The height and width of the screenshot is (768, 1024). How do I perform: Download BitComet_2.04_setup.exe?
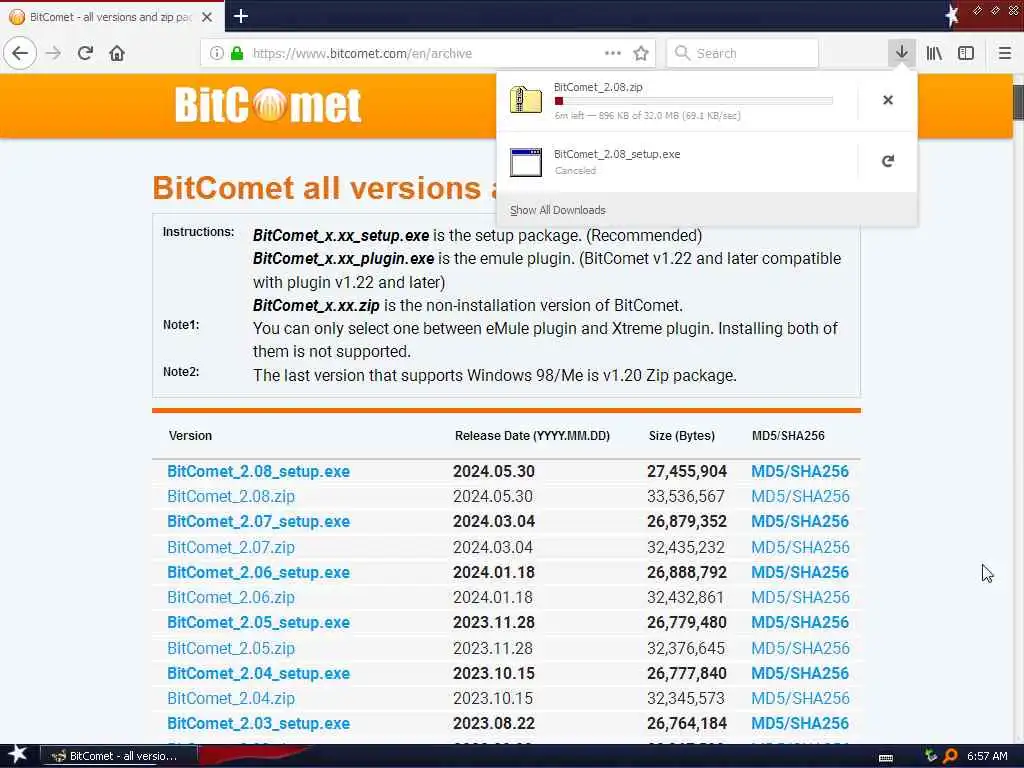coord(259,673)
